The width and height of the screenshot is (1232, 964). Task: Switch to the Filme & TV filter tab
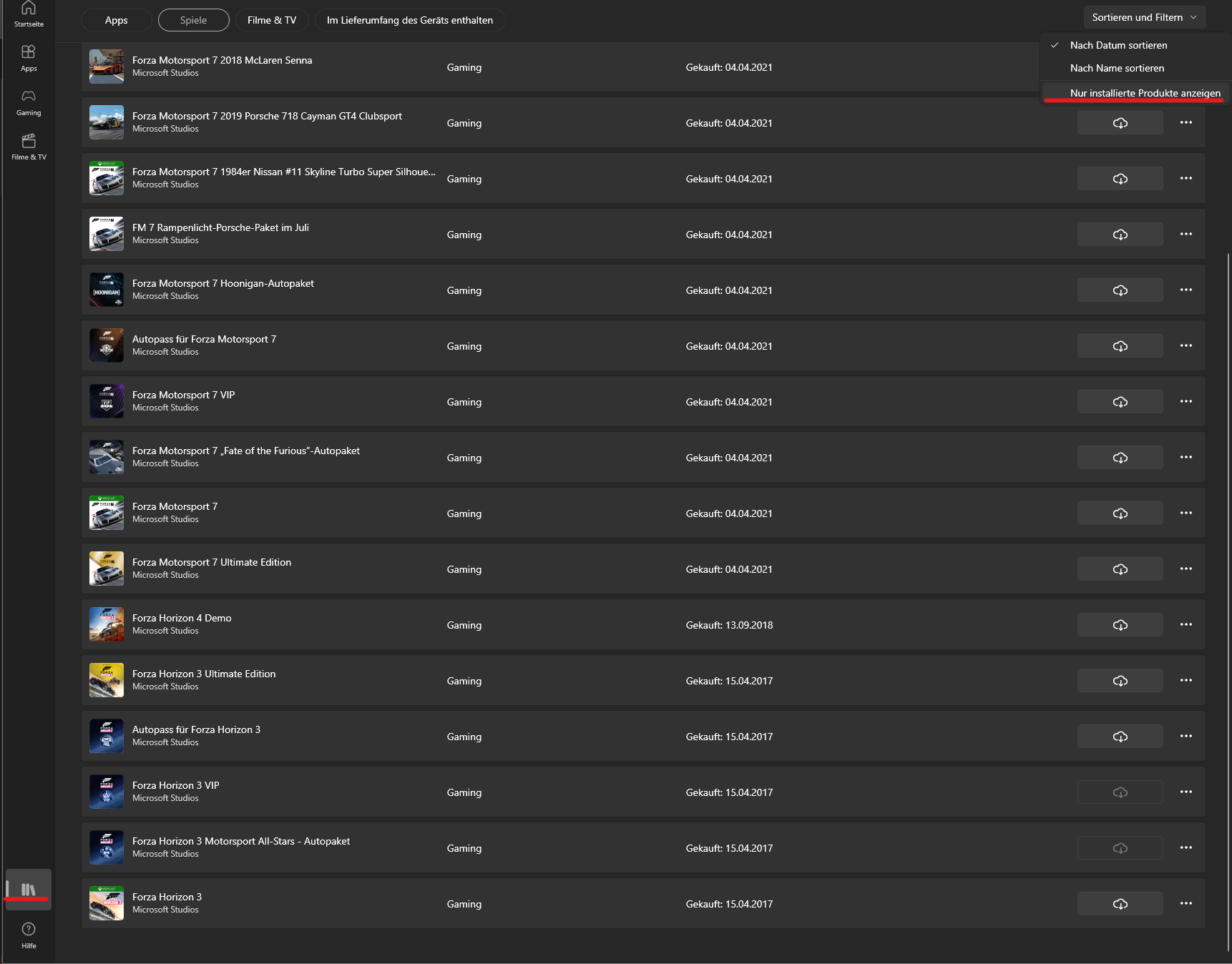pyautogui.click(x=272, y=20)
